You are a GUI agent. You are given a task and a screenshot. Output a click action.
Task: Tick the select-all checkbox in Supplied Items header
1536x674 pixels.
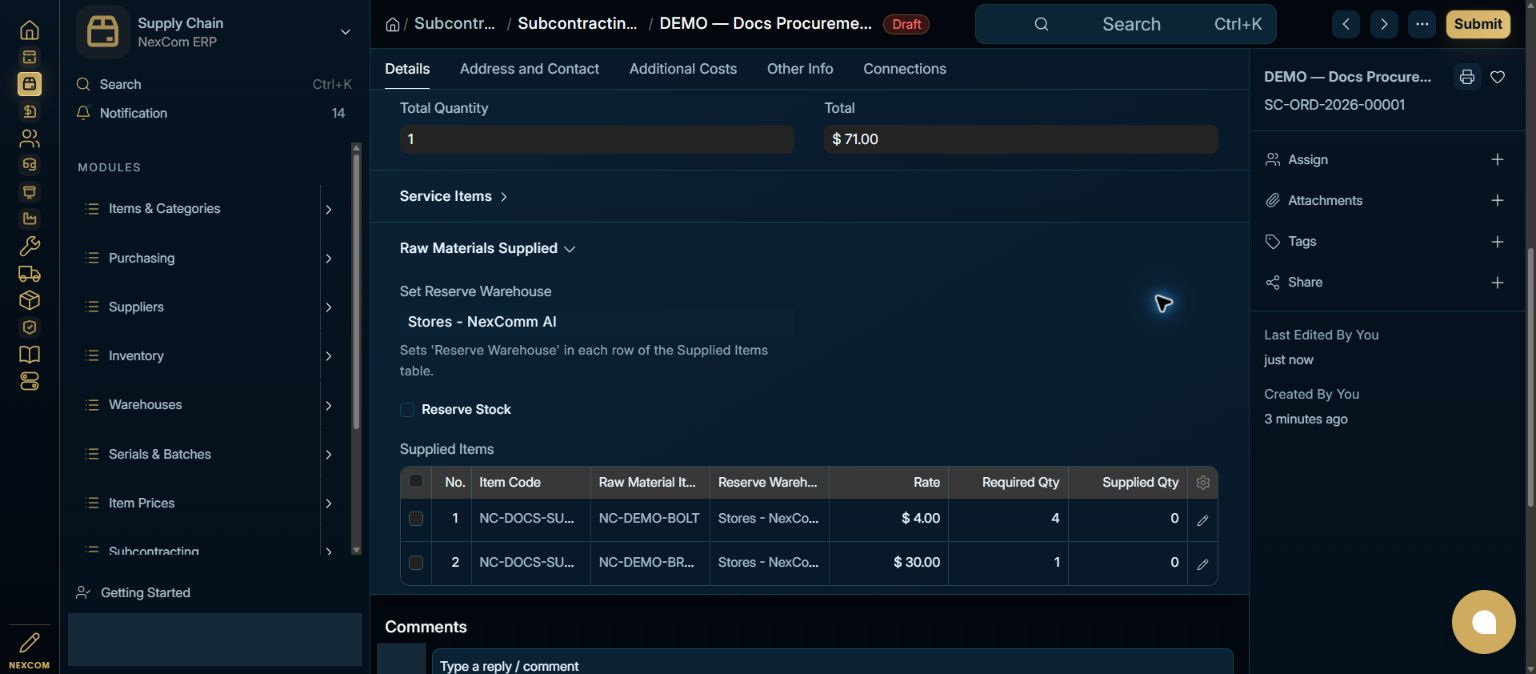(416, 481)
